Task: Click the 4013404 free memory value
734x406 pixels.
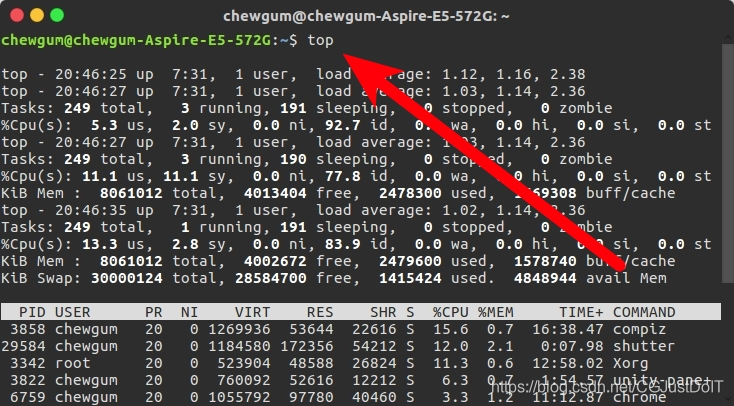Action: pos(275,193)
